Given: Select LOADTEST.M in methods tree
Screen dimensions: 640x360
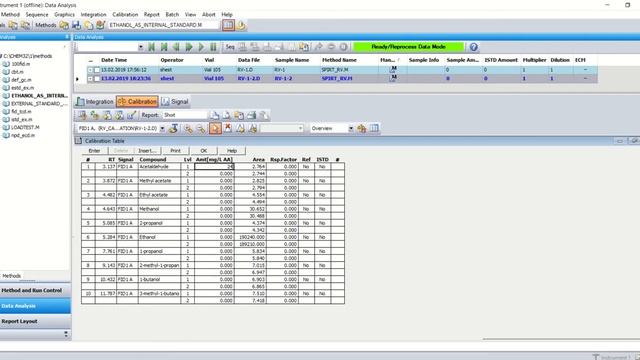Looking at the screenshot, I should [x=25, y=127].
